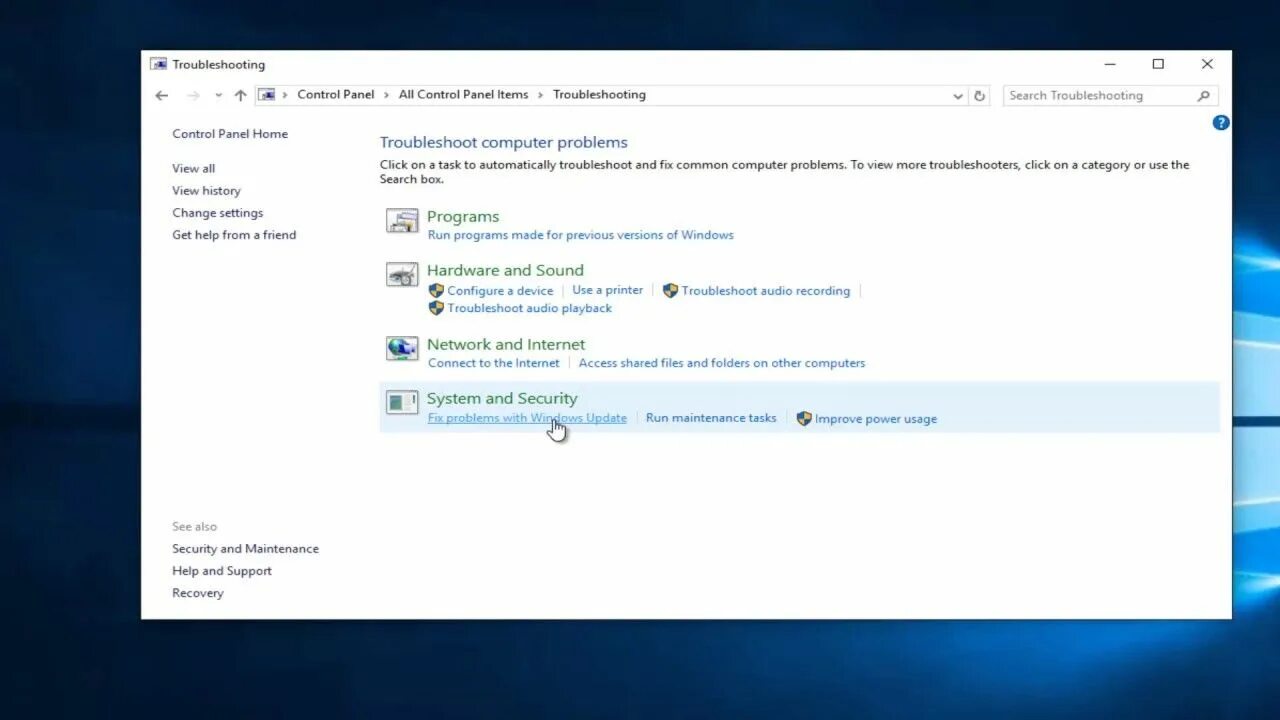Click Configure a device
Image resolution: width=1280 pixels, height=720 pixels.
[500, 291]
